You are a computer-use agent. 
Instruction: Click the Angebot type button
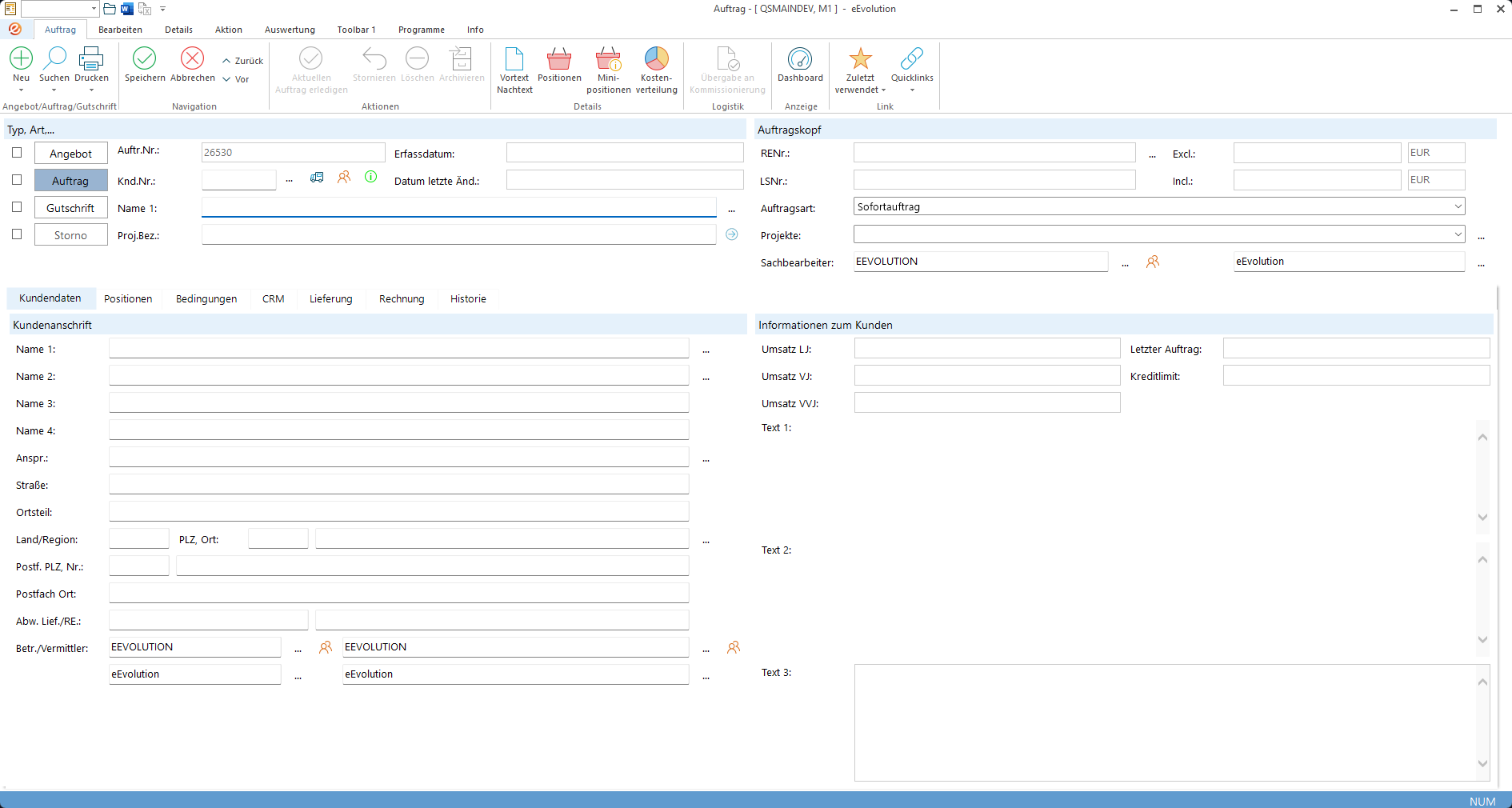(x=70, y=154)
